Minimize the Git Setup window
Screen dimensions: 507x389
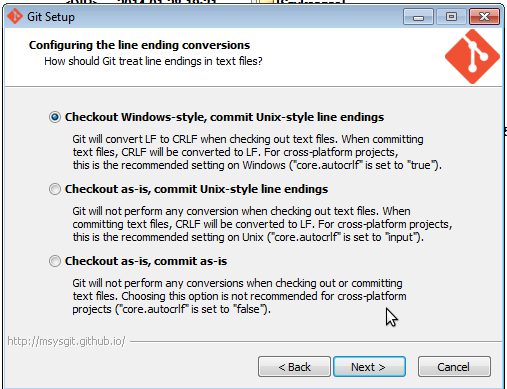(418, 17)
